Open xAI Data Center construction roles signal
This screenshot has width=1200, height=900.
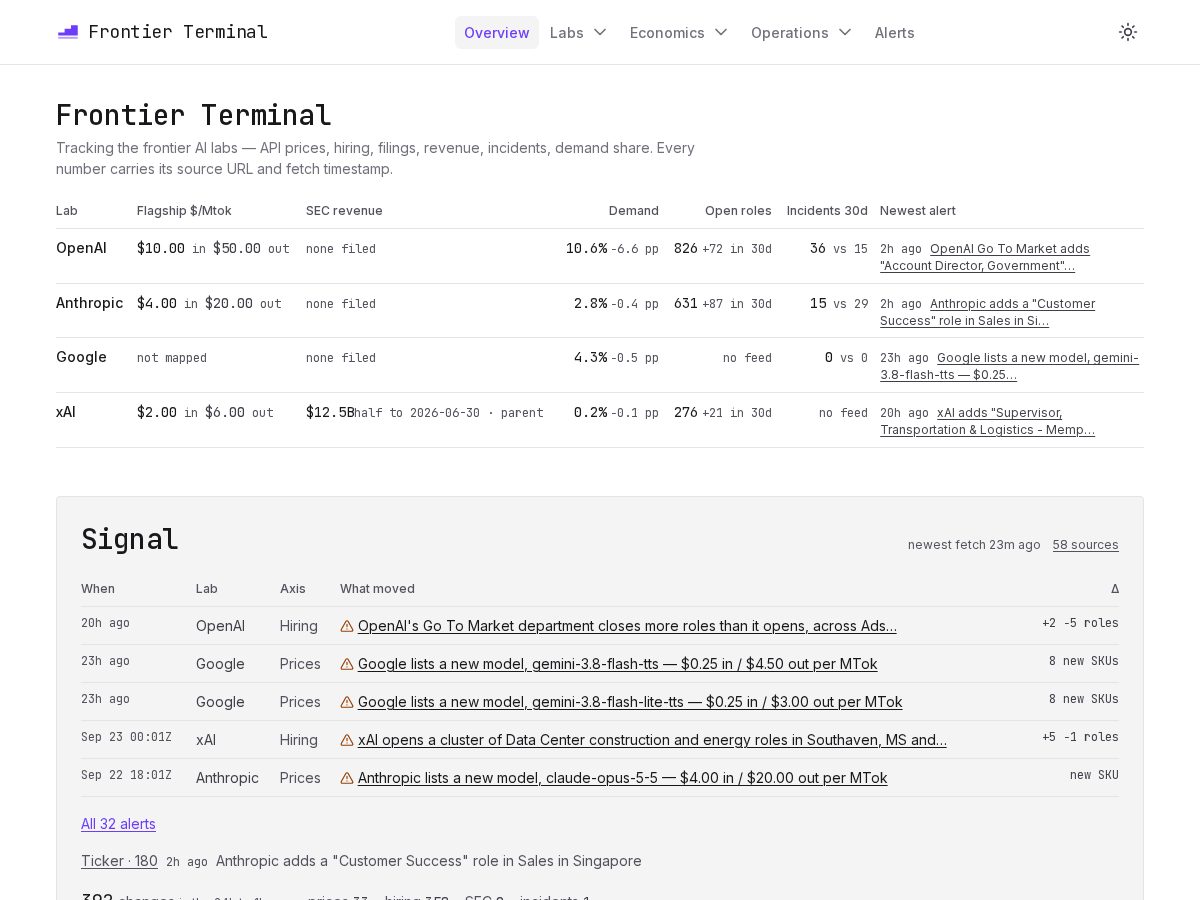point(652,740)
